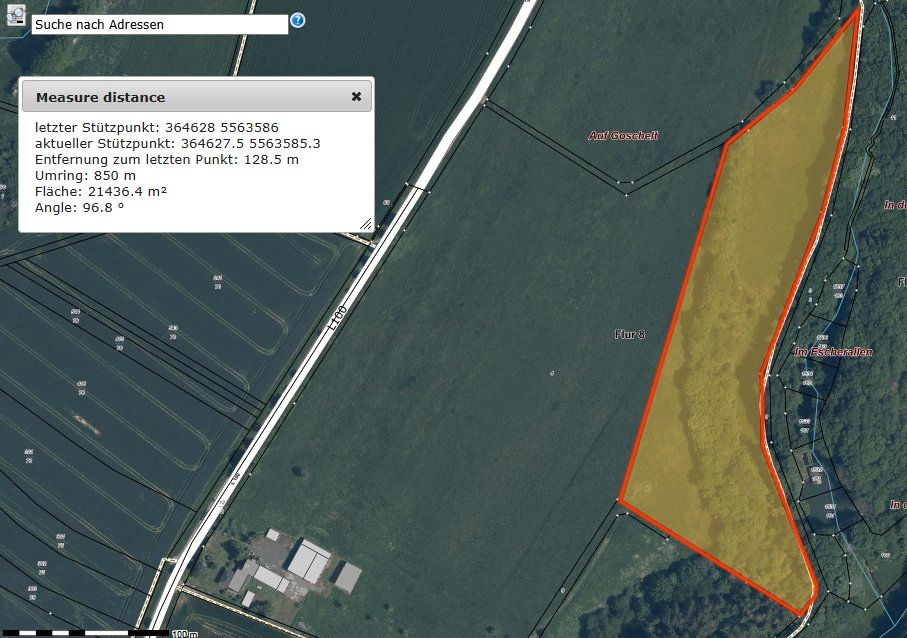This screenshot has width=907, height=638.
Task: Click the polygon's bottom-right corner vertex
Action: (801, 614)
